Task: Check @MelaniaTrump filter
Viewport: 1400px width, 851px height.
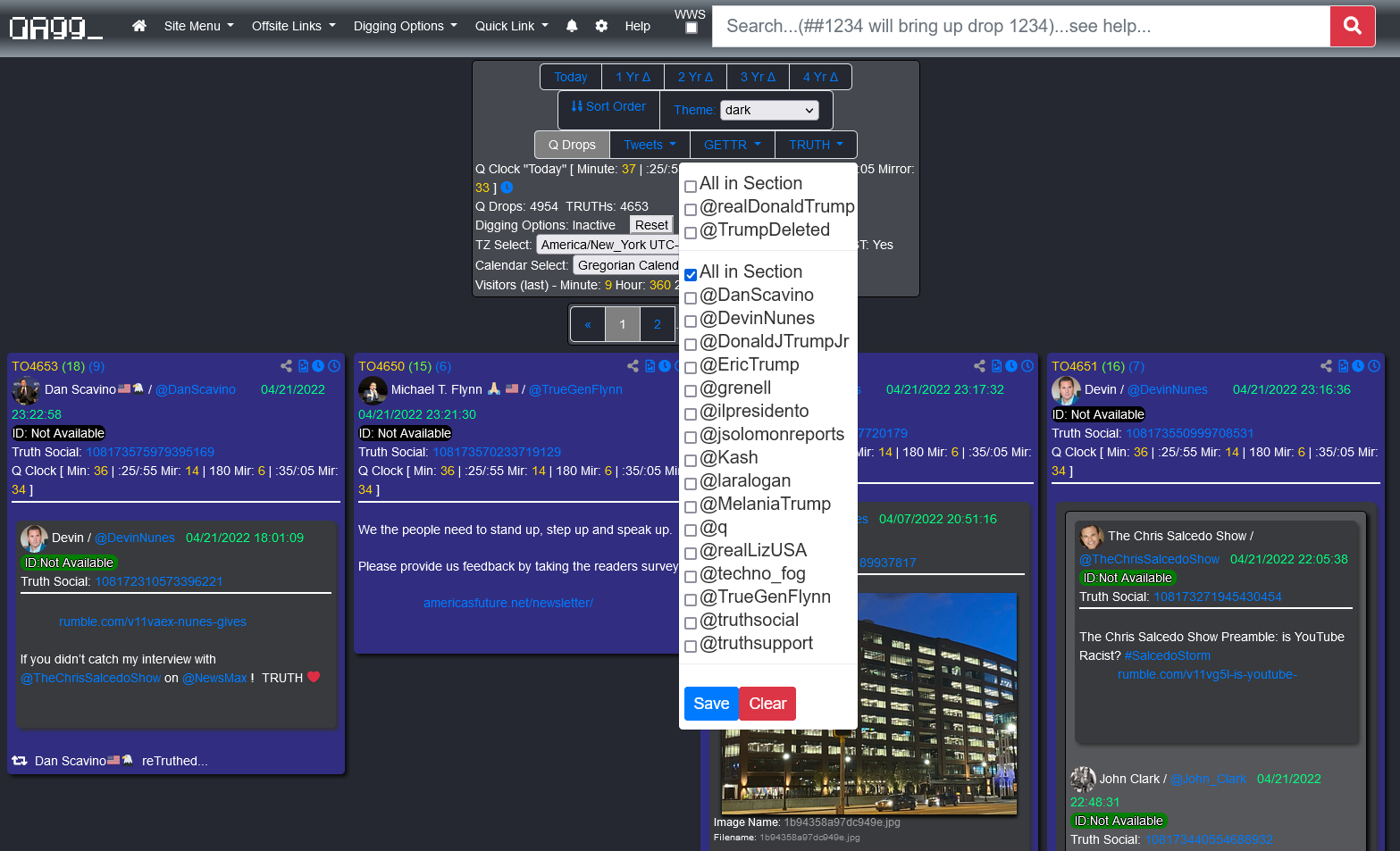Action: 691,507
